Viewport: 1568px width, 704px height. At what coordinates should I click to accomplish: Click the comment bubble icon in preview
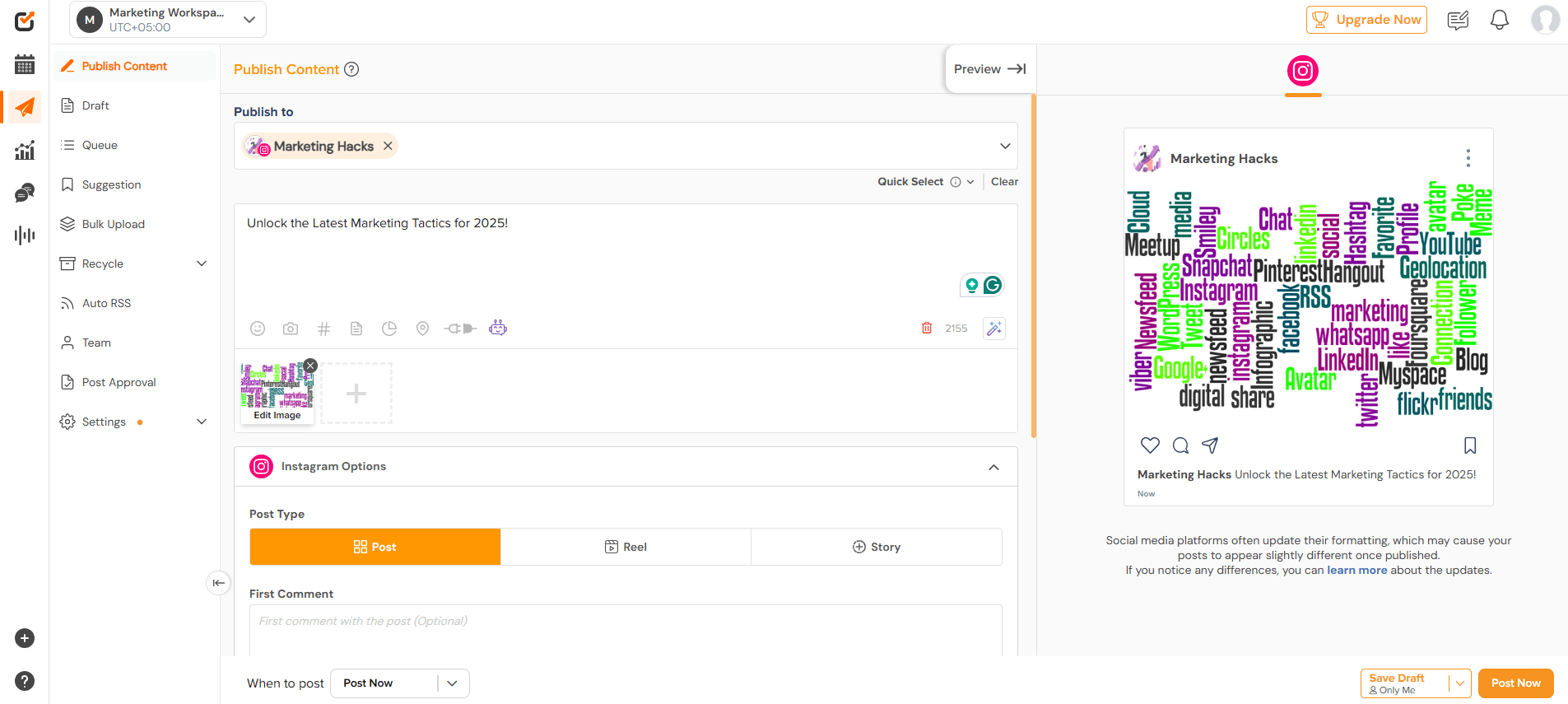[x=1180, y=445]
